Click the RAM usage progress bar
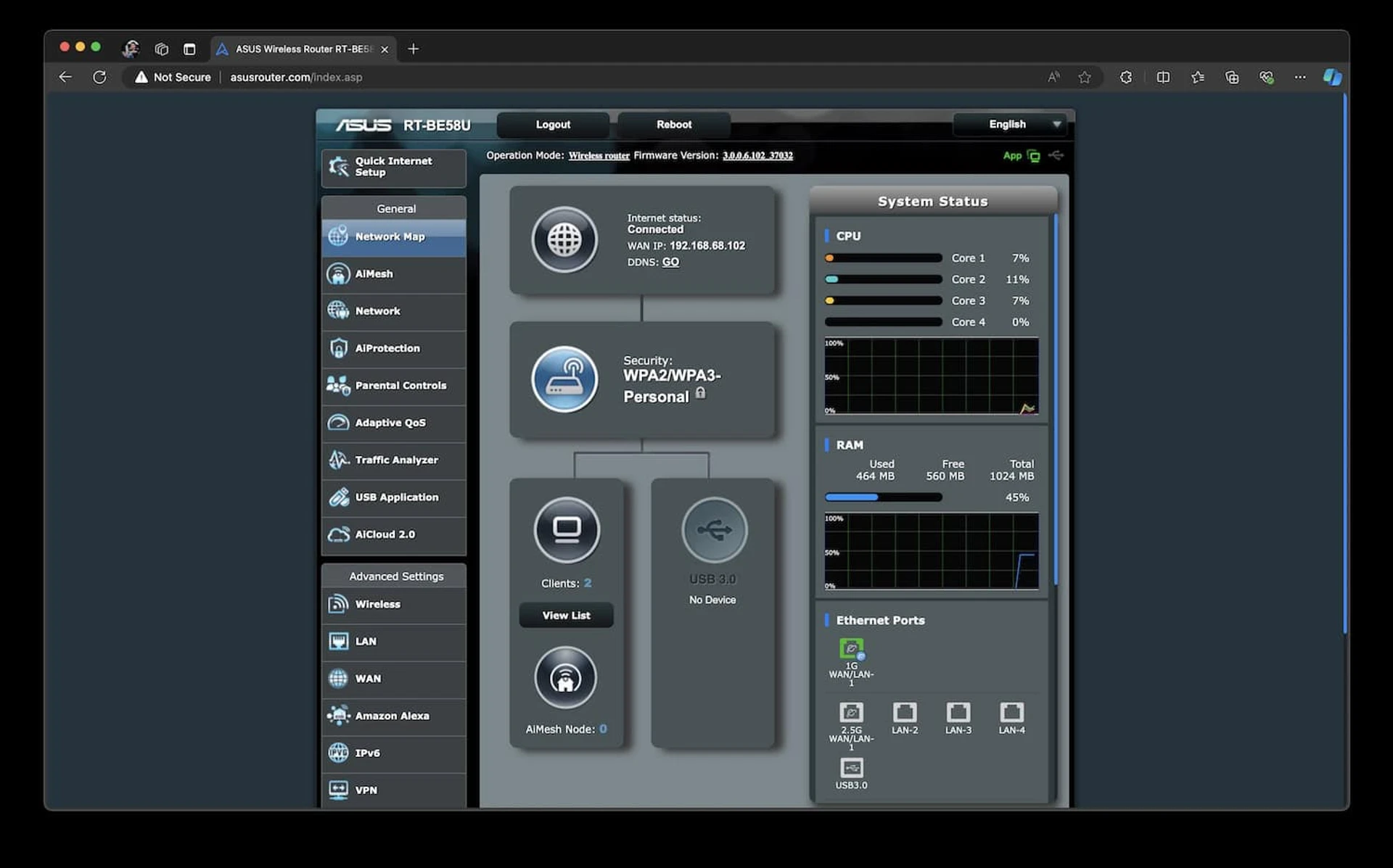Image resolution: width=1393 pixels, height=868 pixels. (x=883, y=497)
